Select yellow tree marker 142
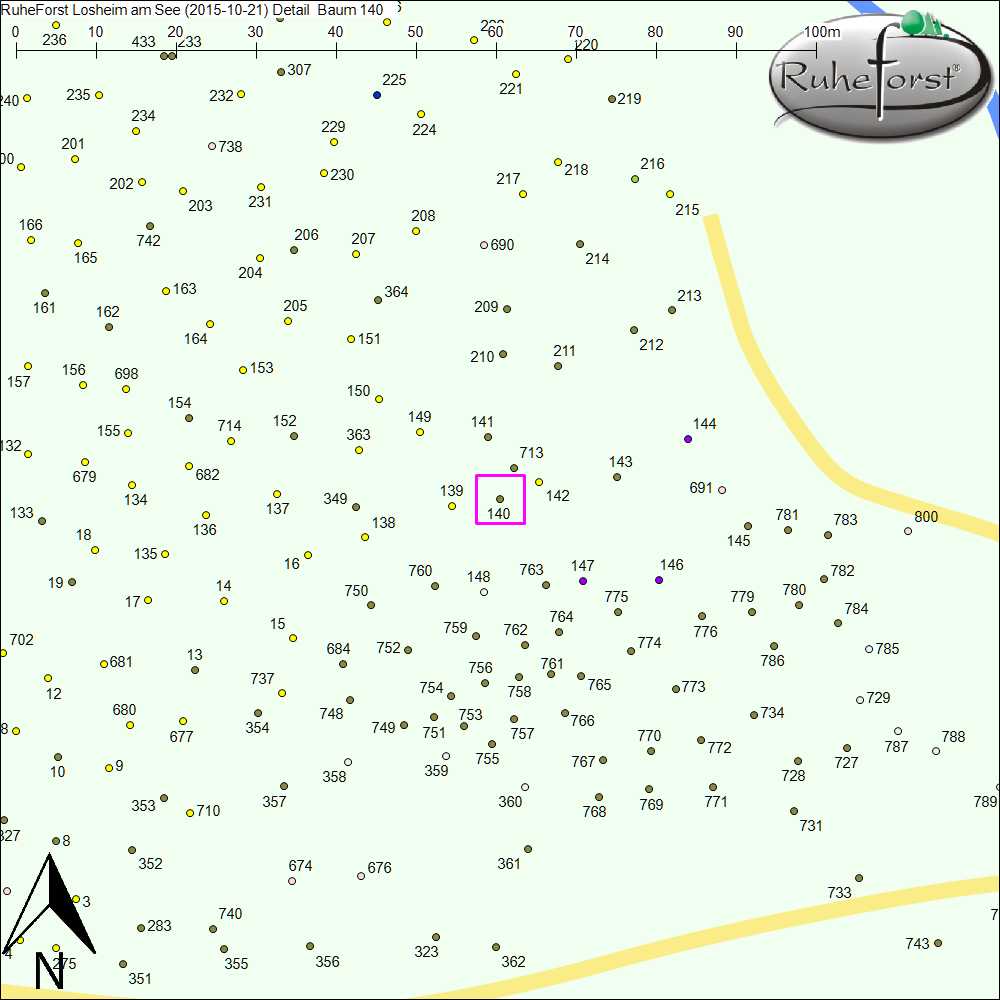 point(539,482)
